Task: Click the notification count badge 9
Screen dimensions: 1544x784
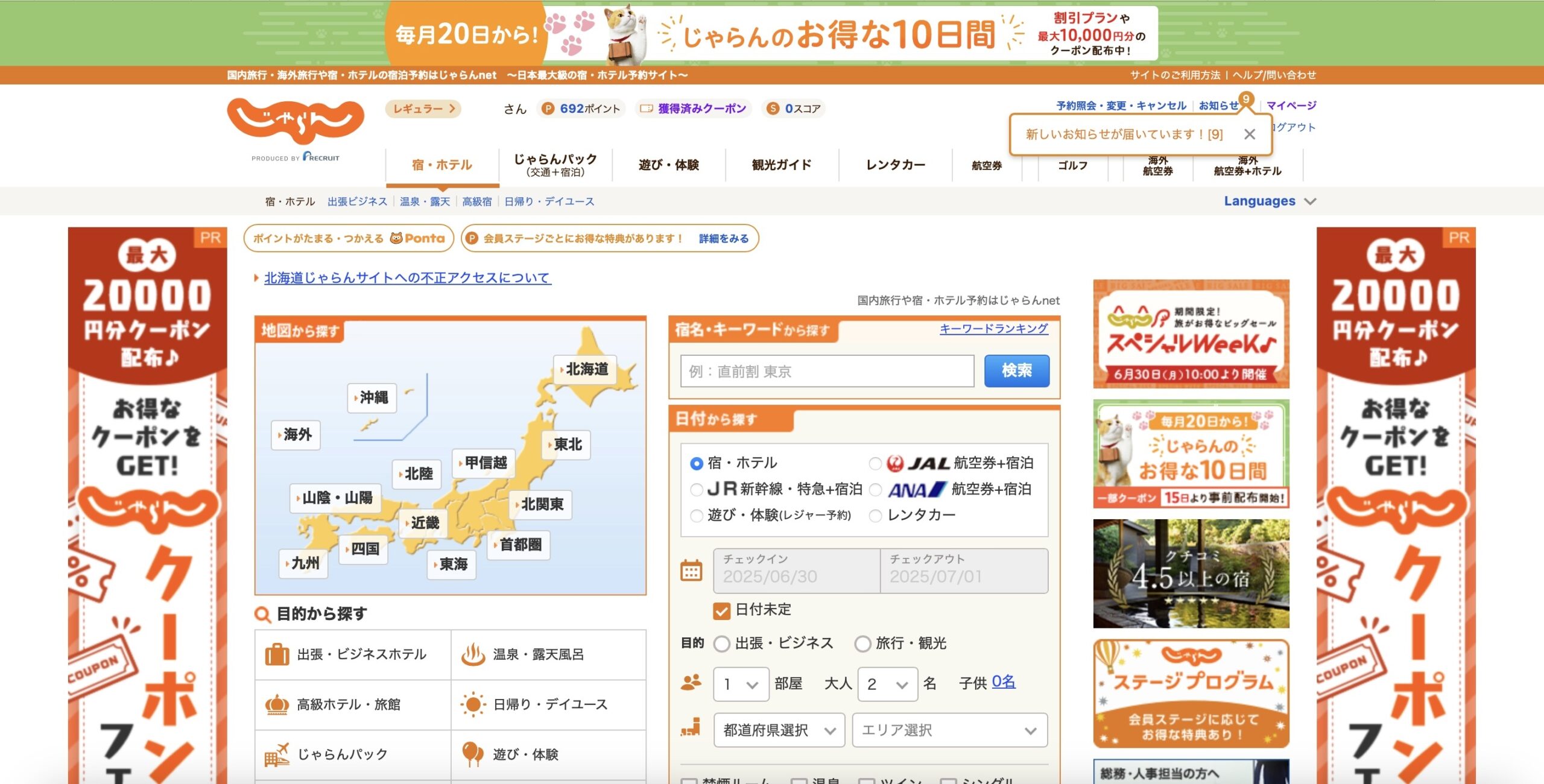Action: tap(1245, 99)
